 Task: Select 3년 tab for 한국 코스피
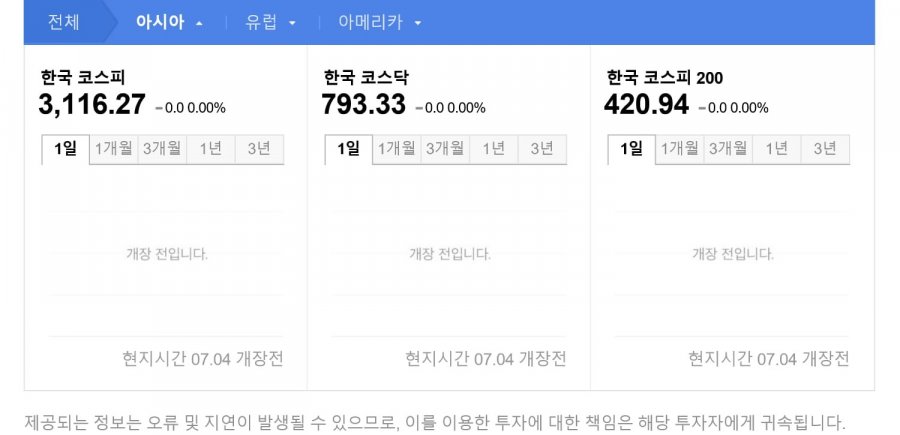point(259,149)
